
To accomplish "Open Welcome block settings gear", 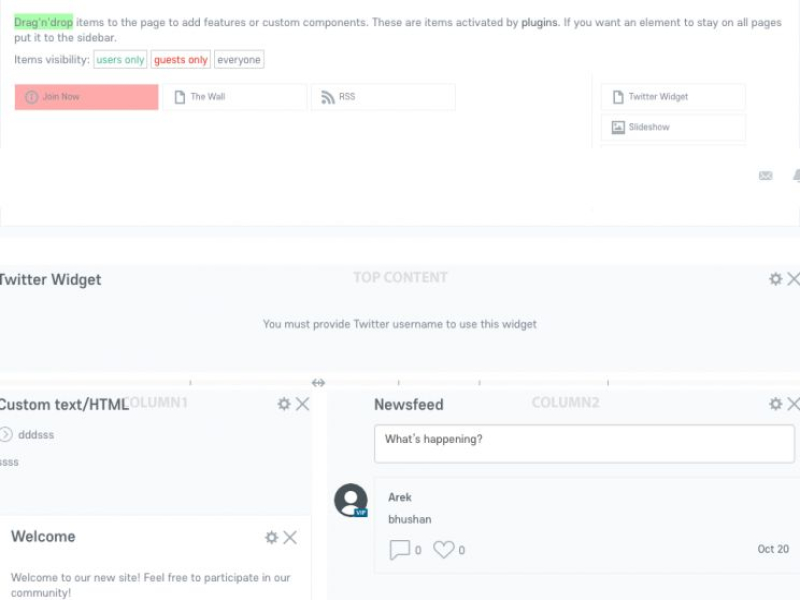I will coord(271,537).
